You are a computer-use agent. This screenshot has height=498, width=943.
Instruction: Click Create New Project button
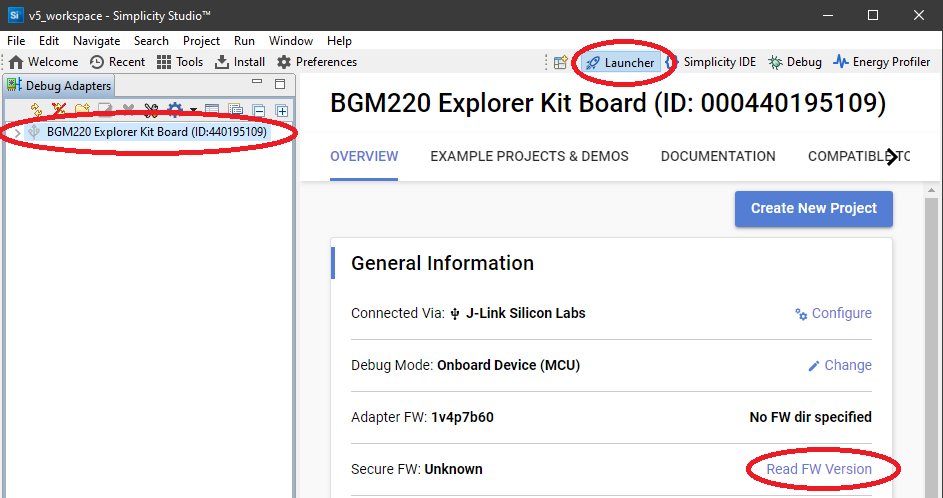click(814, 209)
